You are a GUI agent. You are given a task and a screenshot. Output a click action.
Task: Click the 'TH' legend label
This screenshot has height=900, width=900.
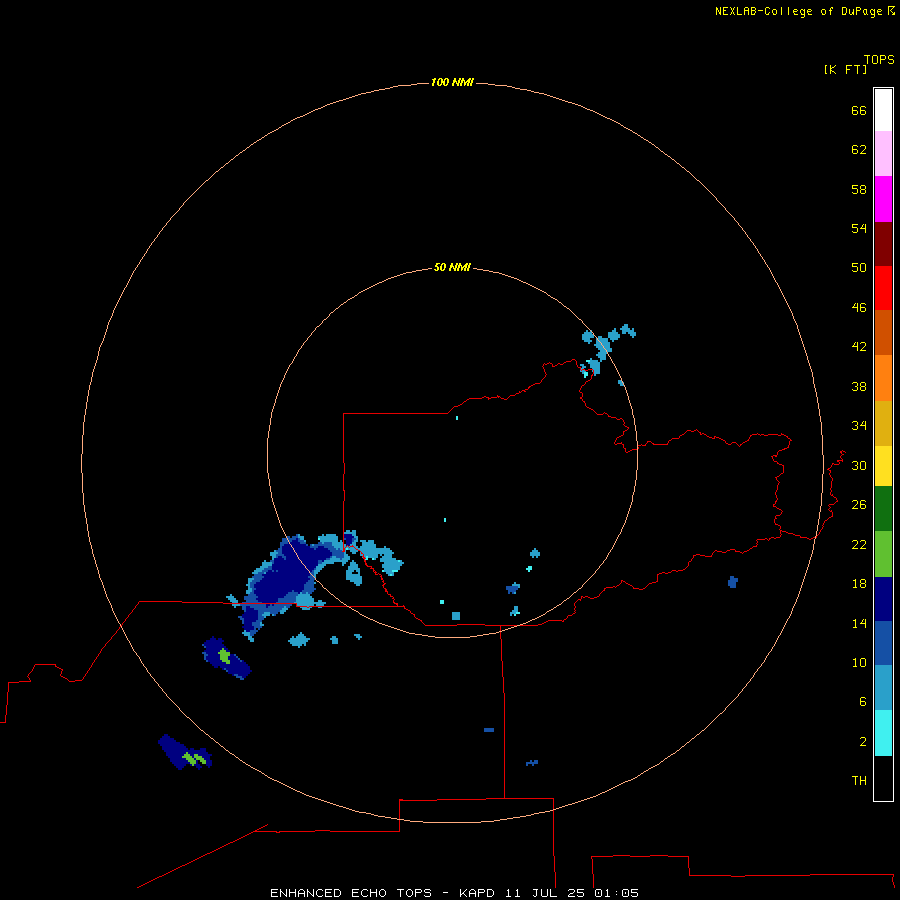(x=859, y=781)
